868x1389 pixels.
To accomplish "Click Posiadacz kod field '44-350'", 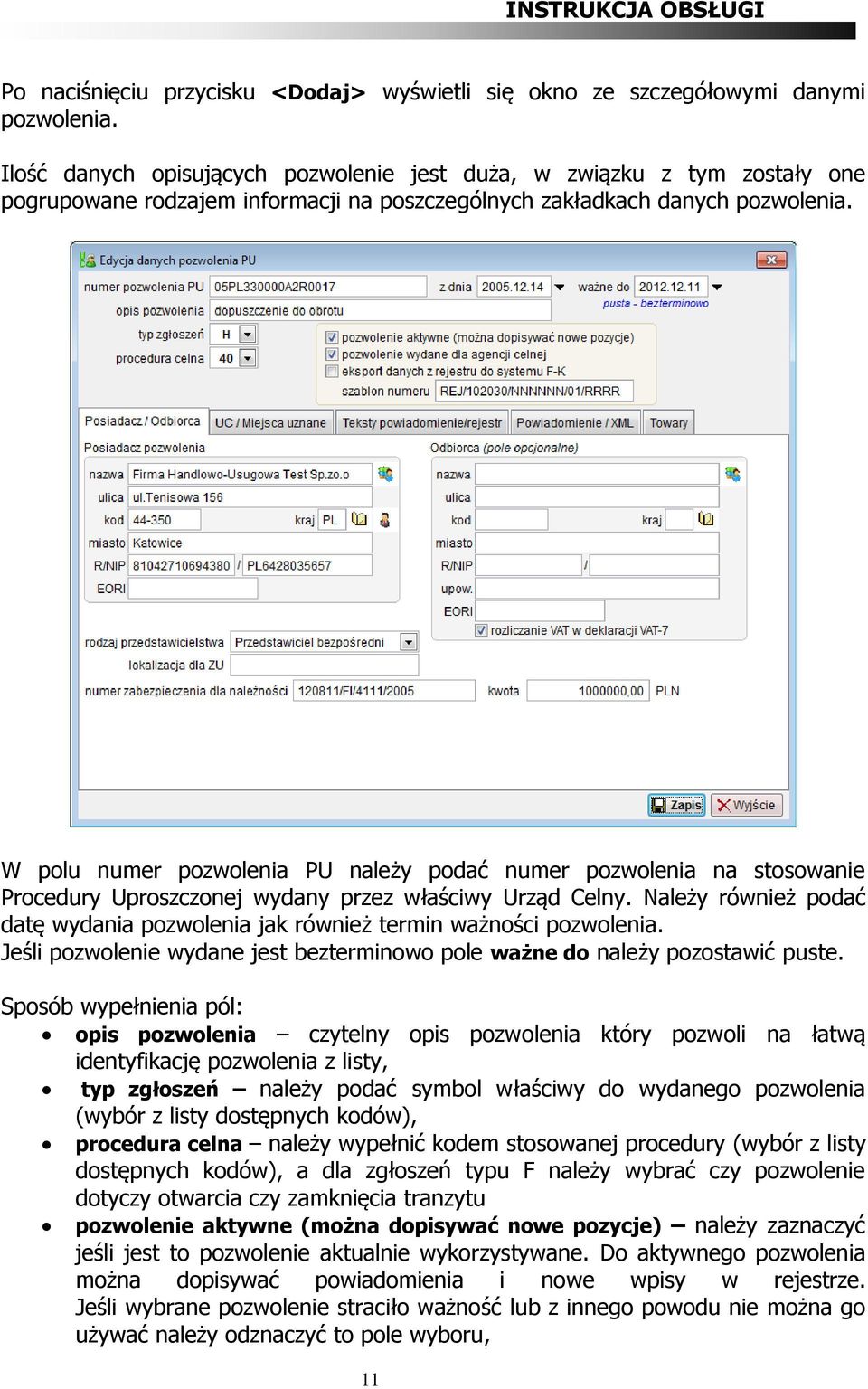I will 165,520.
